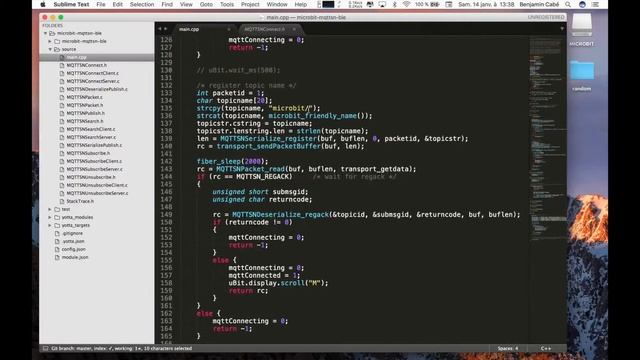Open the Find menu

pyautogui.click(x=167, y=4)
